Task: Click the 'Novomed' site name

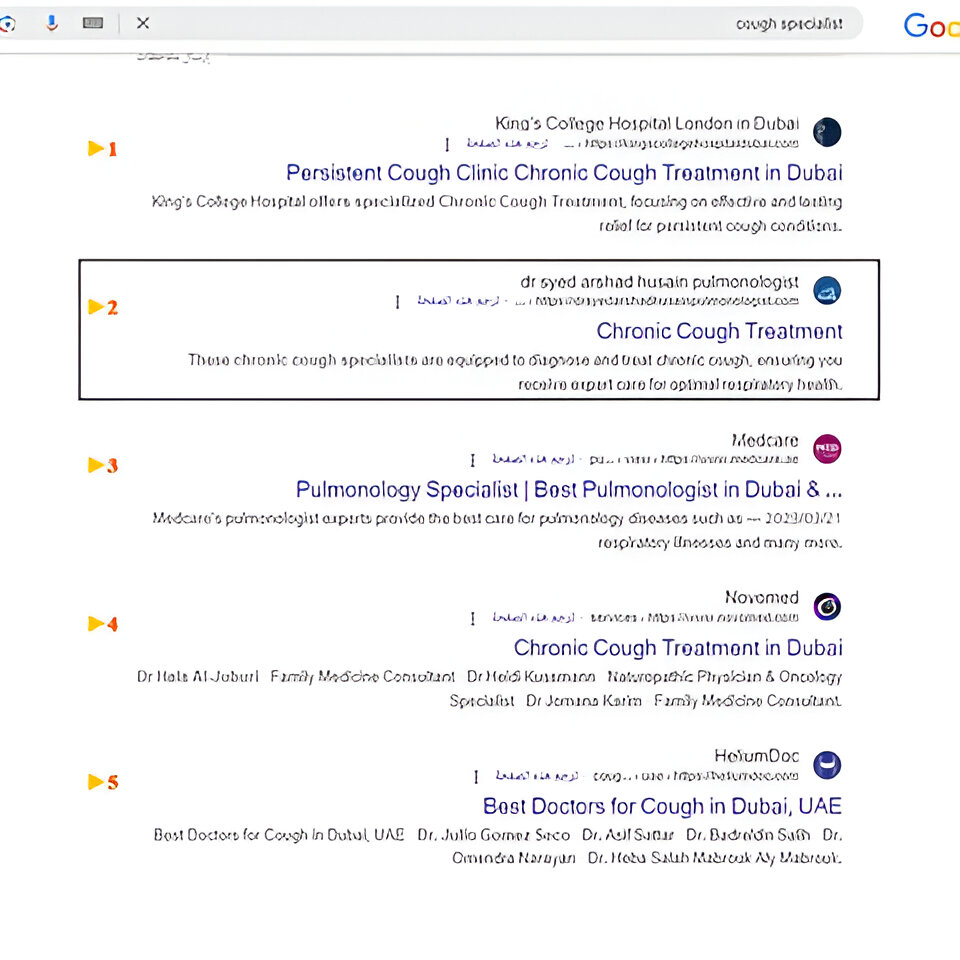Action: click(762, 598)
